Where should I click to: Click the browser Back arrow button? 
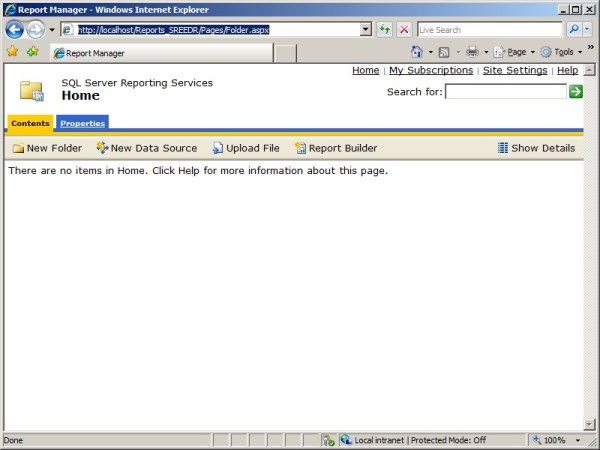[15, 30]
